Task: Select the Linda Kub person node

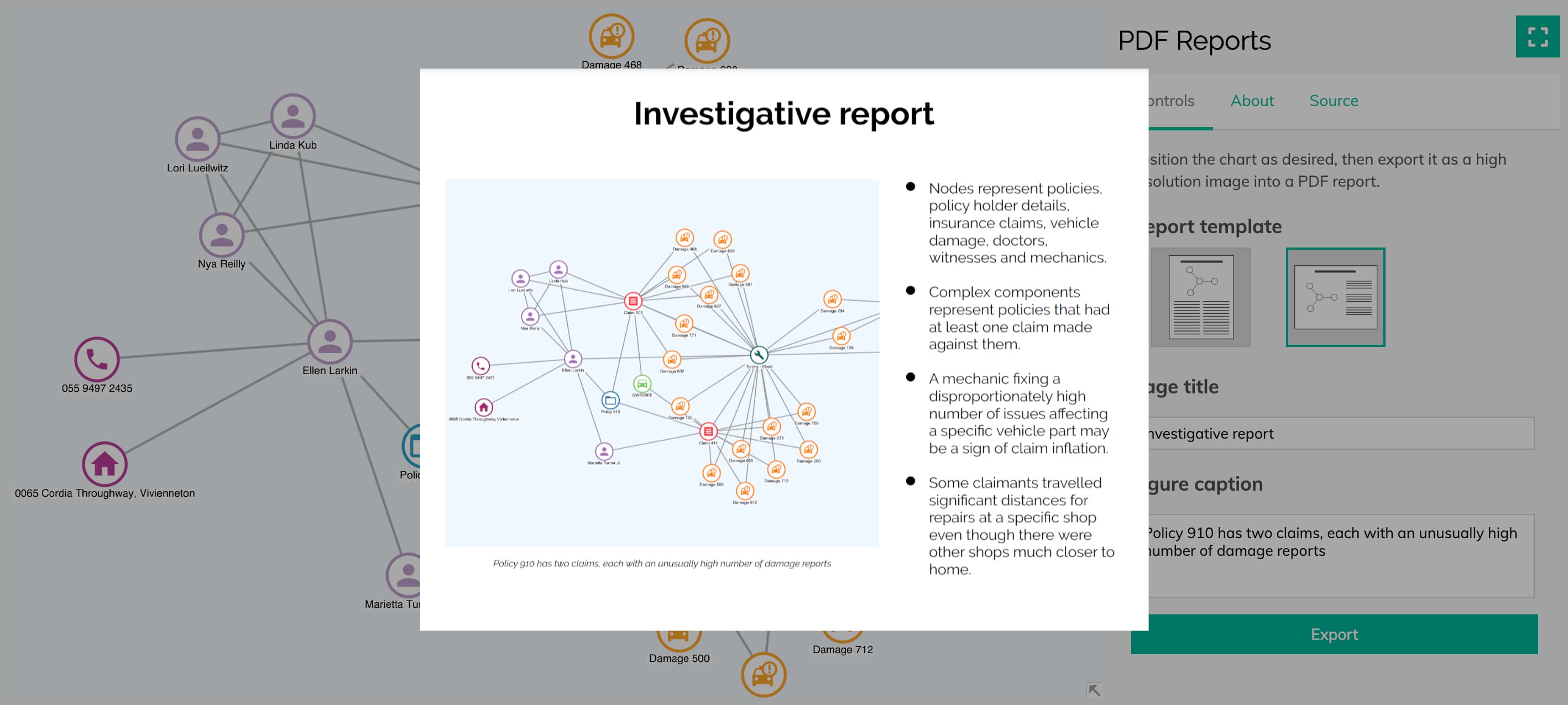Action: pyautogui.click(x=292, y=116)
